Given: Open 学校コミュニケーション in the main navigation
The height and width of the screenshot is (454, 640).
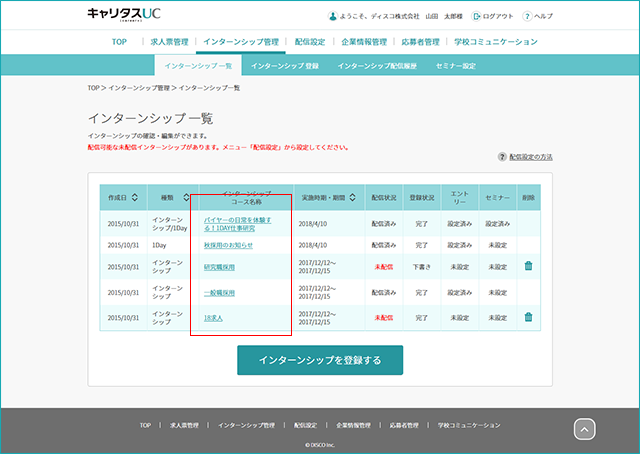Looking at the screenshot, I should coord(496,42).
